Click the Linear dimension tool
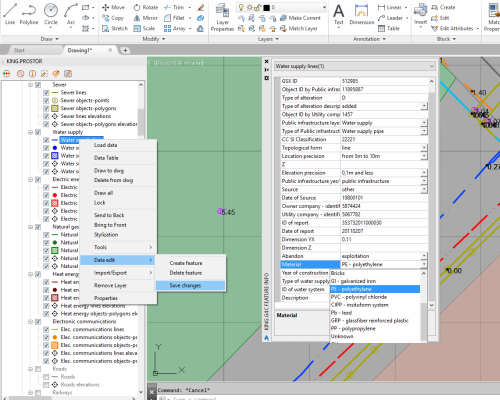 coord(390,7)
